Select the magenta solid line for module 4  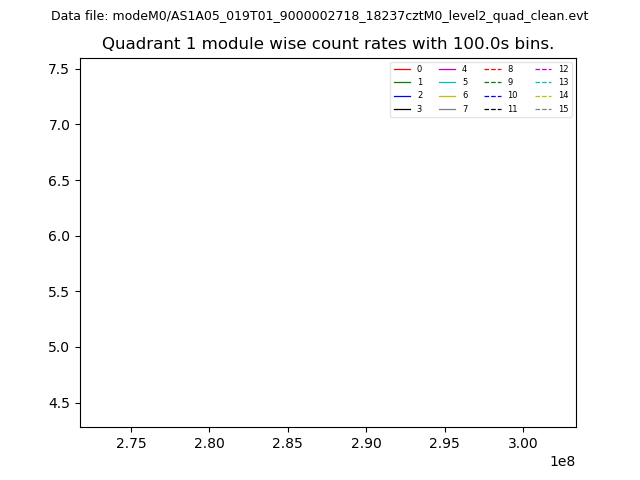click(x=447, y=69)
